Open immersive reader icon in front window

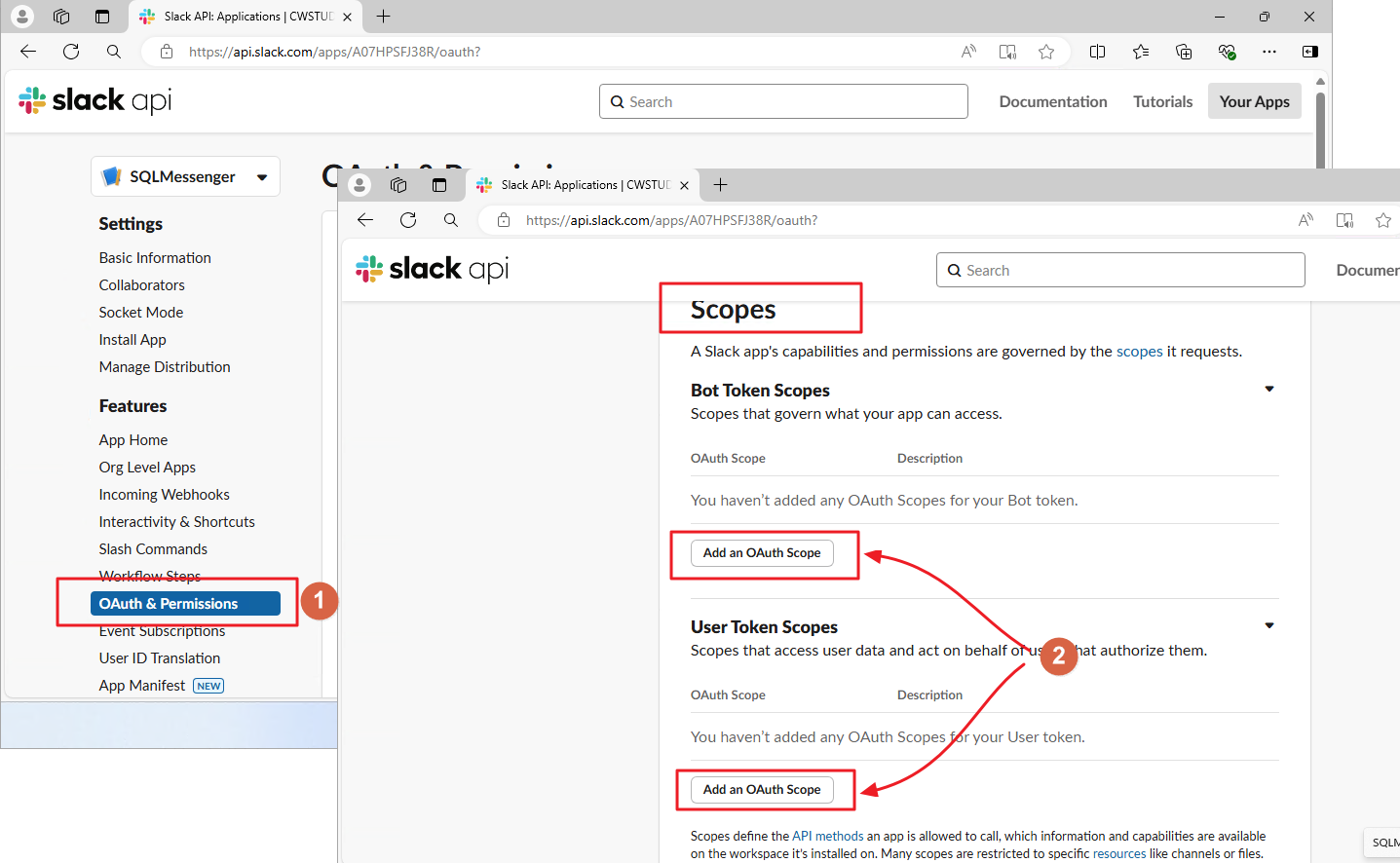click(1344, 220)
